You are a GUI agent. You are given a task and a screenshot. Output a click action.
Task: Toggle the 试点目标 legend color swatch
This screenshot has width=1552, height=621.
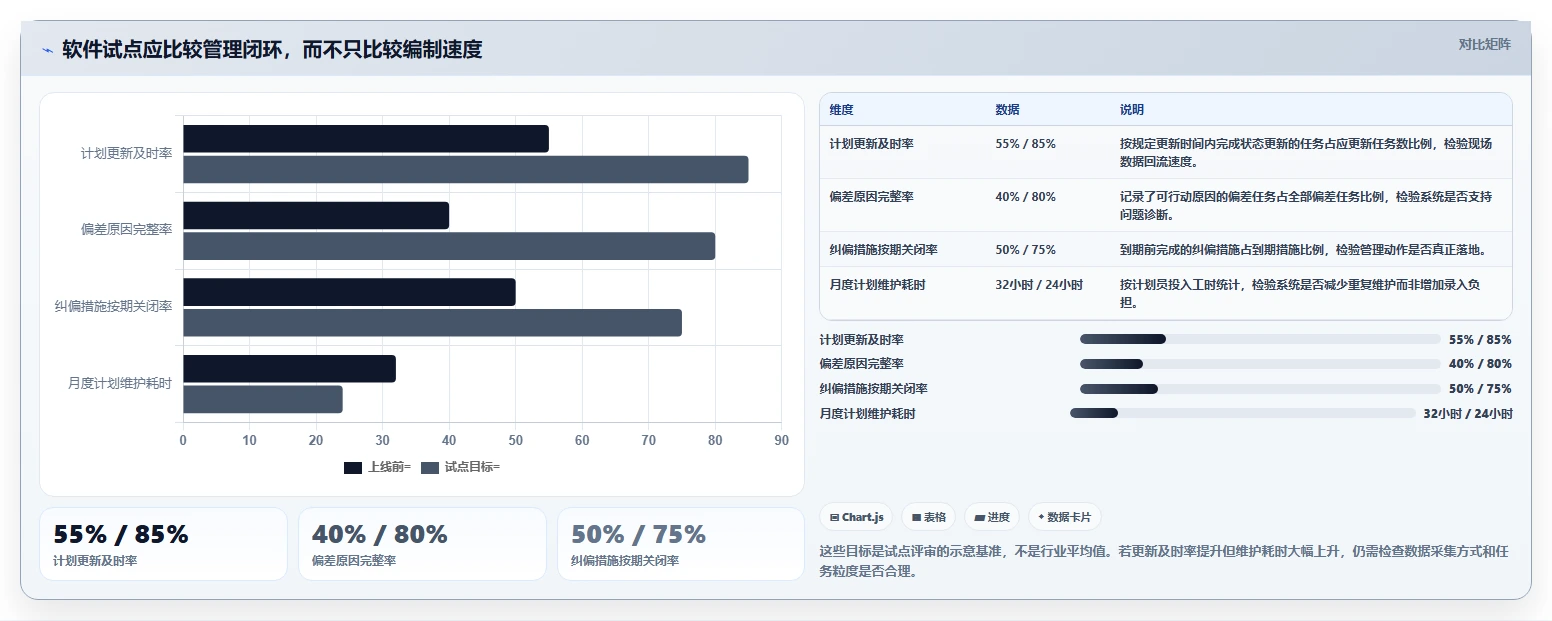430,467
